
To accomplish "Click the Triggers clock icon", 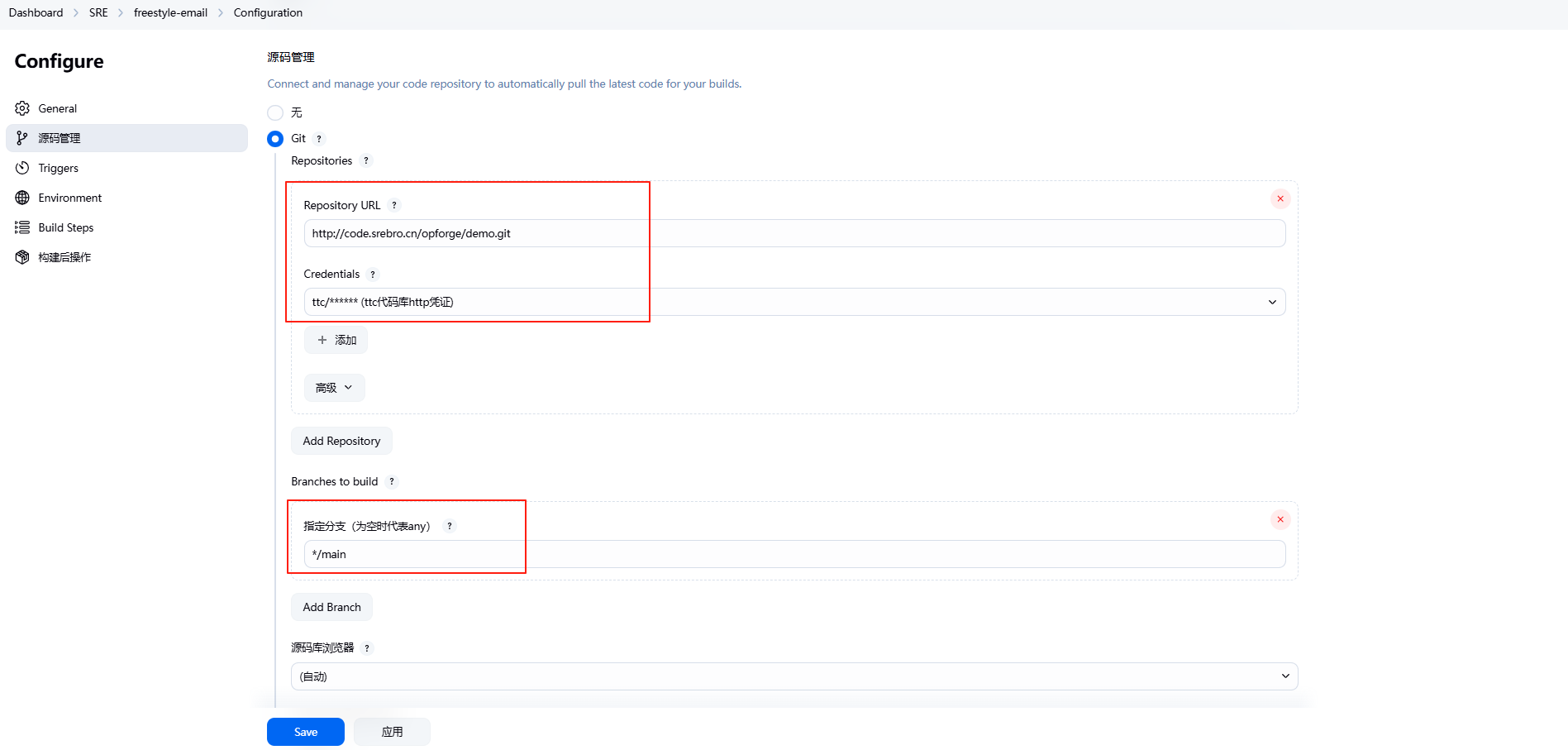I will [x=22, y=168].
